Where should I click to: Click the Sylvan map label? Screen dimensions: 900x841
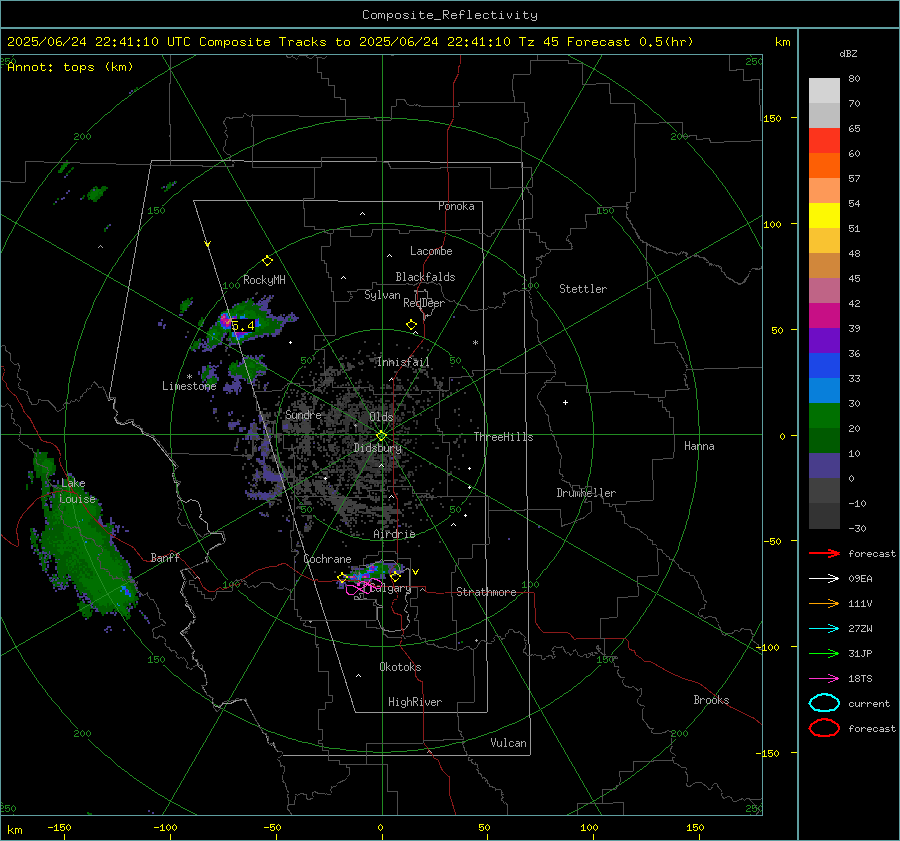click(382, 295)
